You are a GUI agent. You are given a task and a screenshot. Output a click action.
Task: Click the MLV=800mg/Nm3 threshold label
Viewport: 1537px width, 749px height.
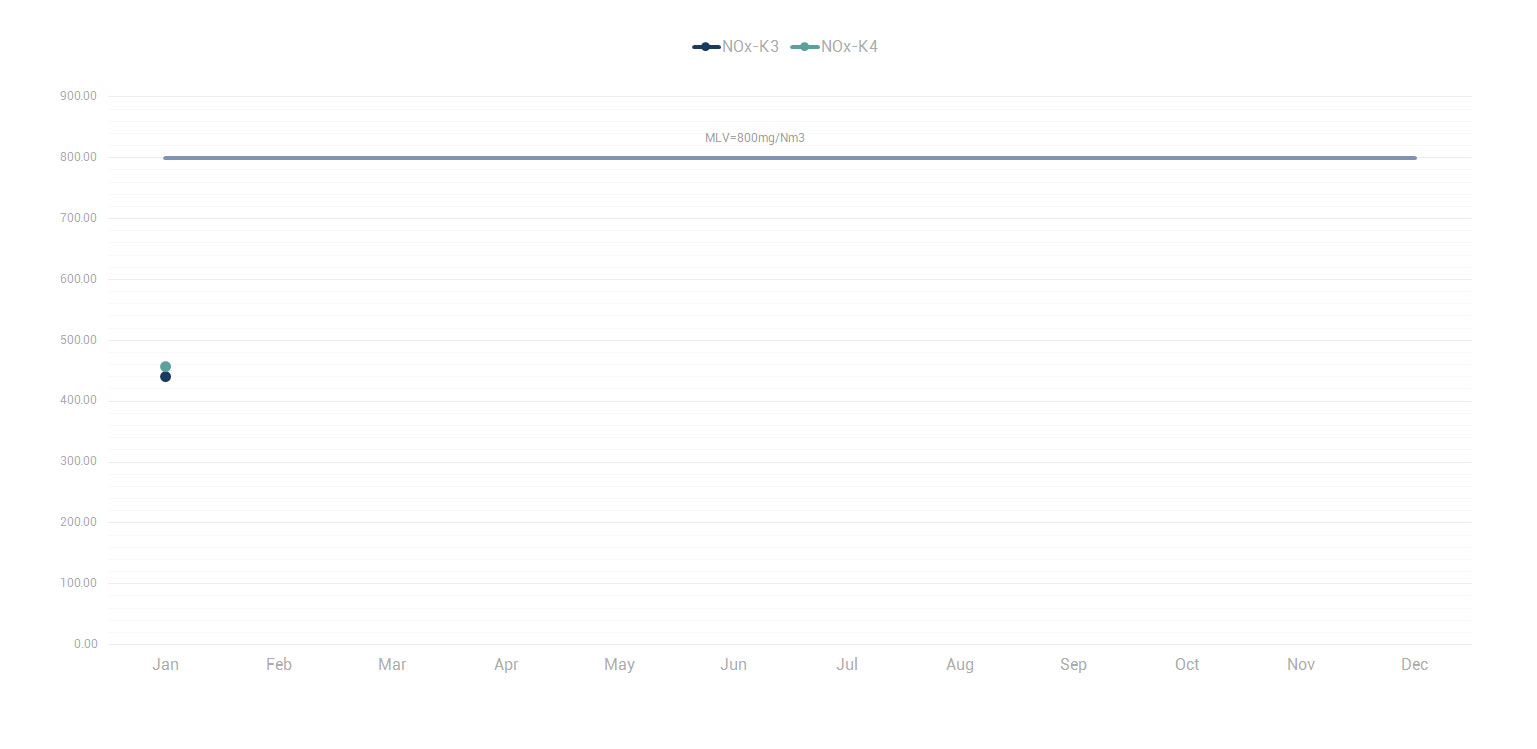754,138
